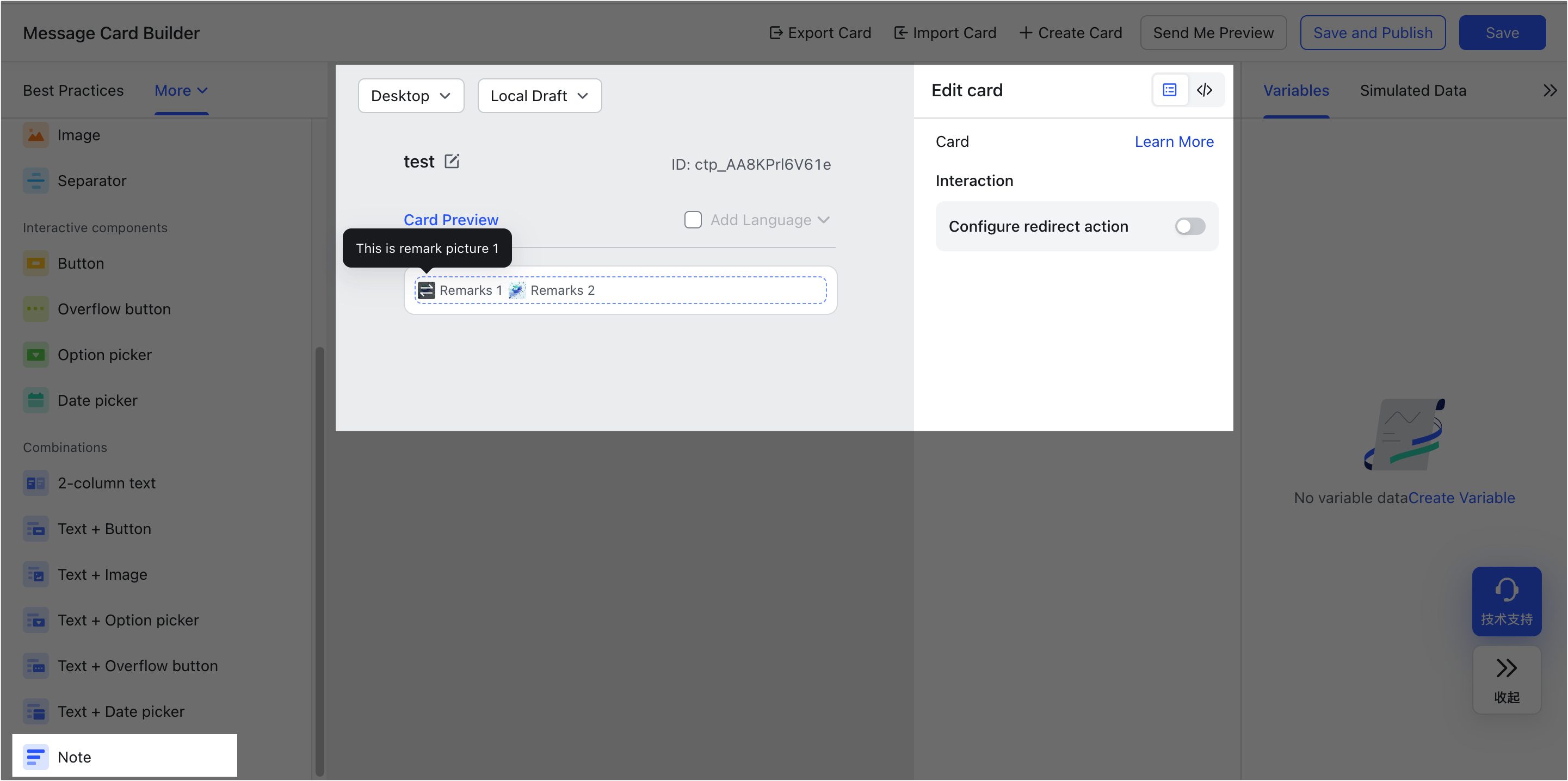Screen dimensions: 1568x781
Task: Select the Note component icon
Action: (x=36, y=757)
